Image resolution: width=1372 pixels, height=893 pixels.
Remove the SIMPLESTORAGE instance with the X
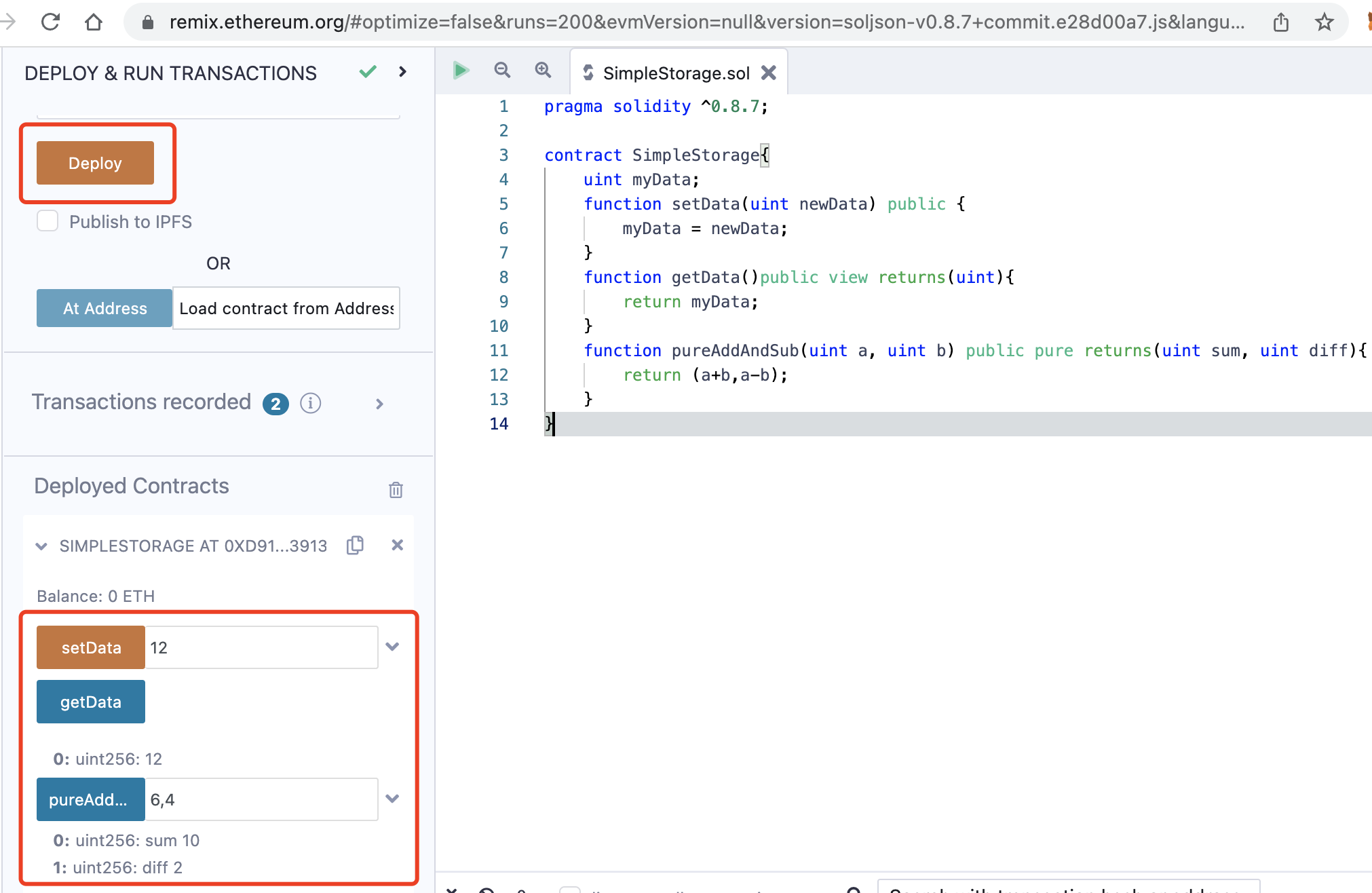click(398, 545)
